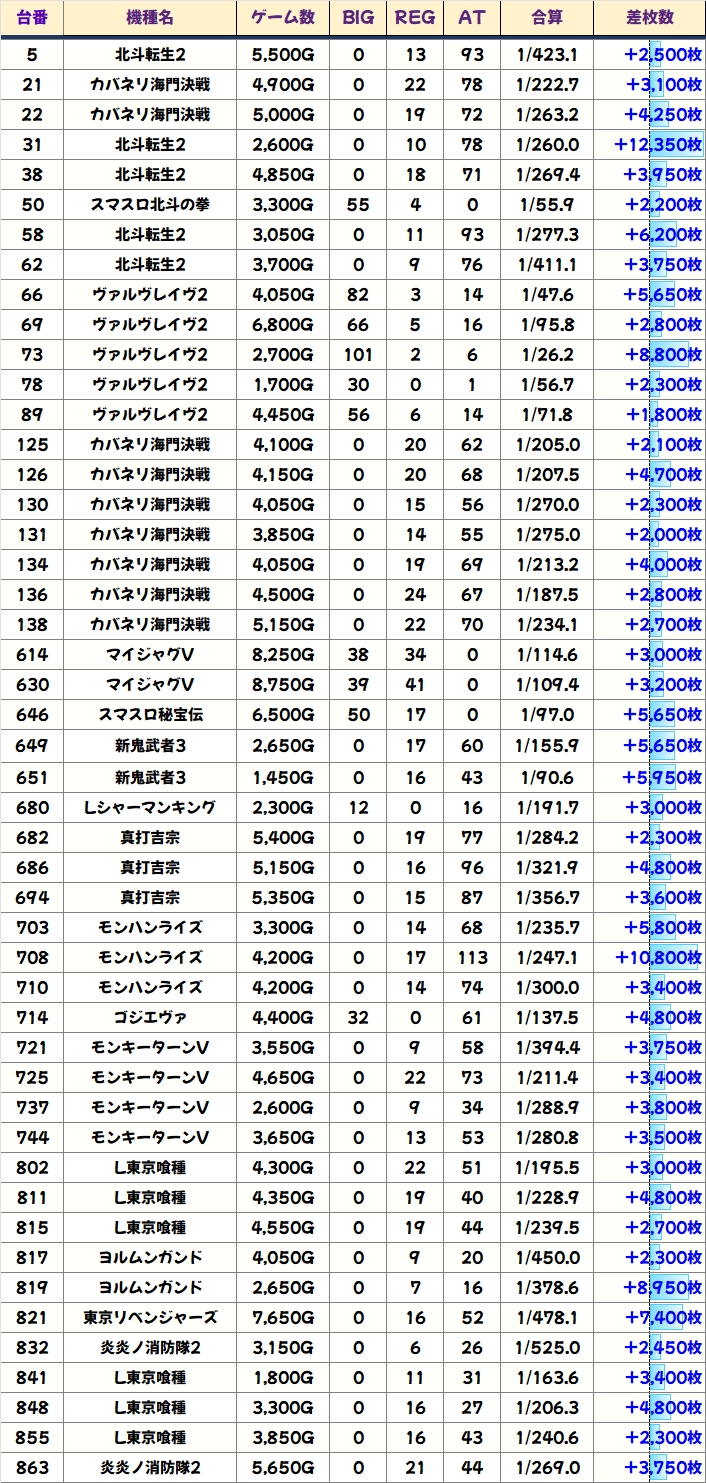This screenshot has height=1483, width=706.
Task: Click the BIG count value 101
Action: (358, 355)
